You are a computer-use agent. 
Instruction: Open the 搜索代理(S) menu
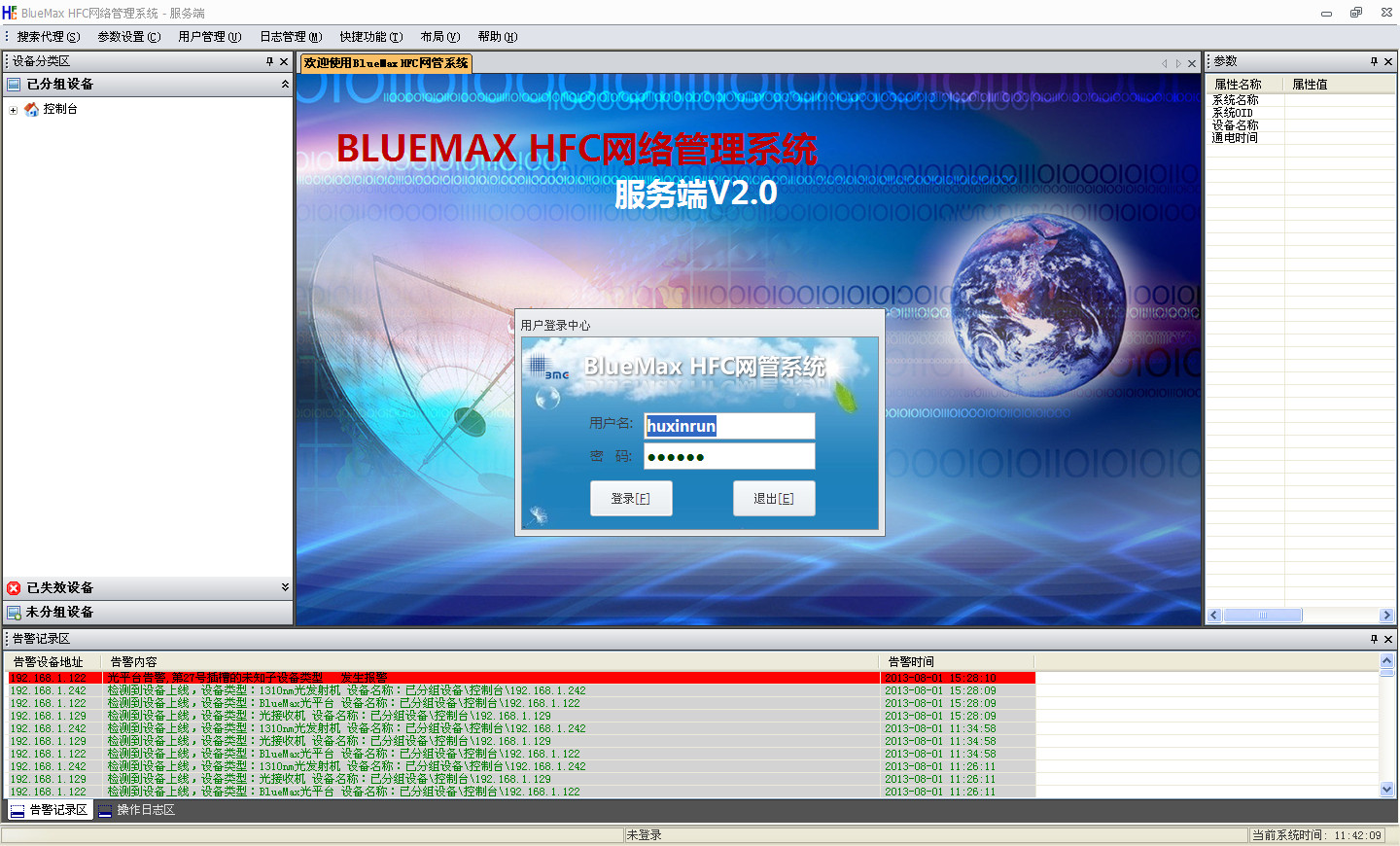pos(49,37)
